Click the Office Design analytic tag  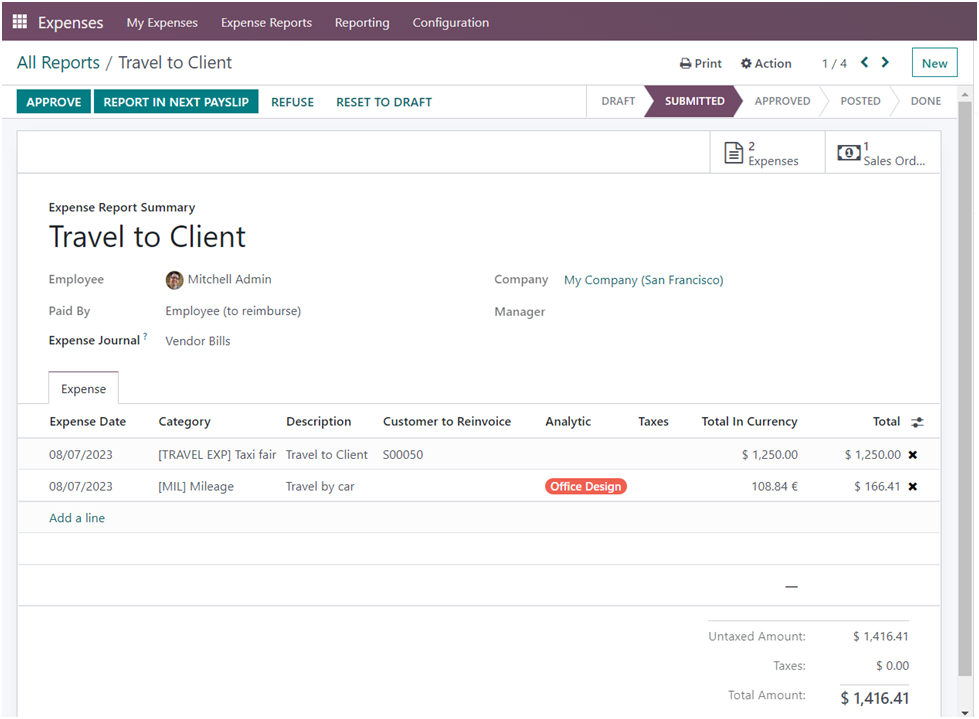(586, 487)
